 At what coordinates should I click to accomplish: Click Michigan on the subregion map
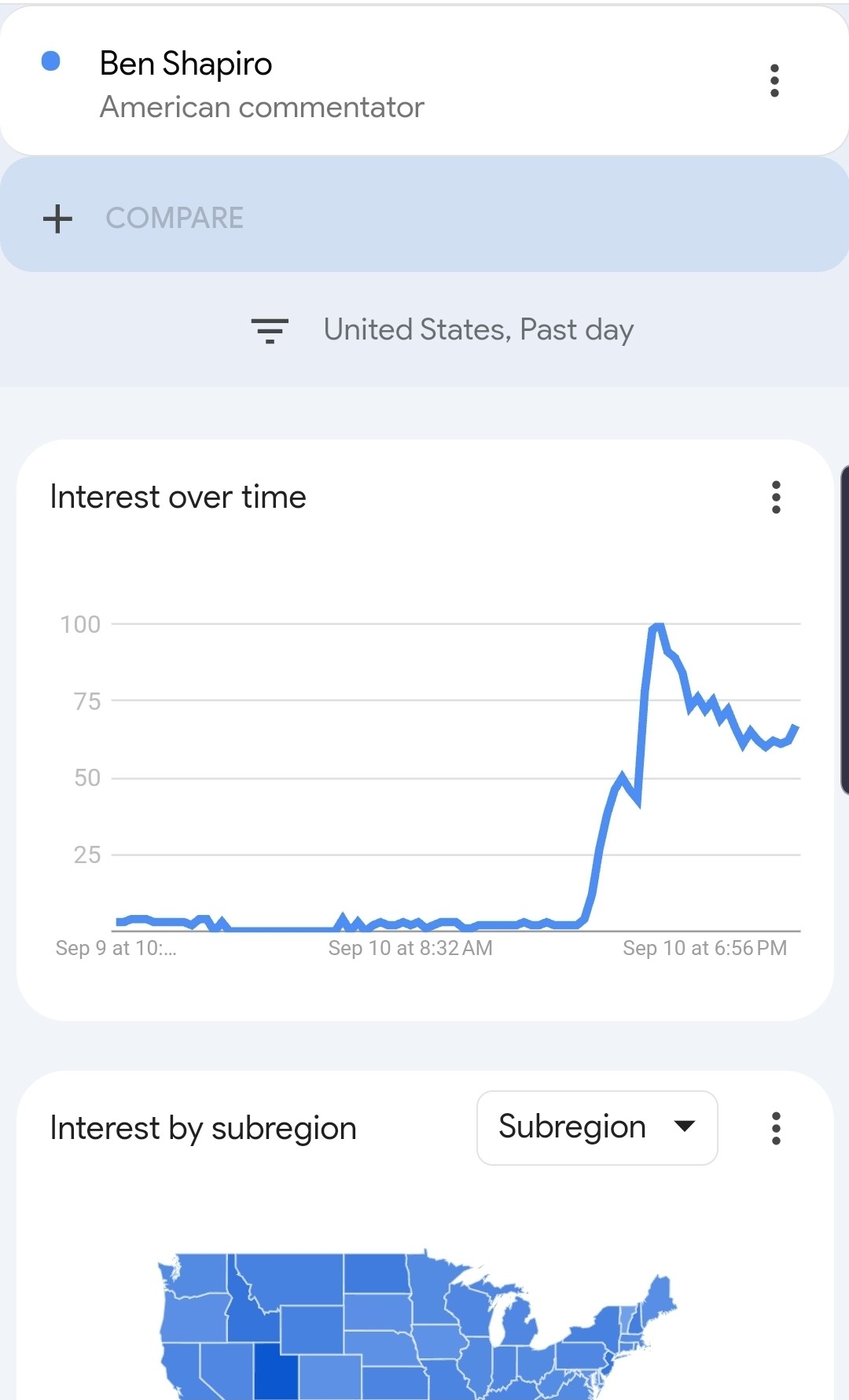(x=517, y=1322)
